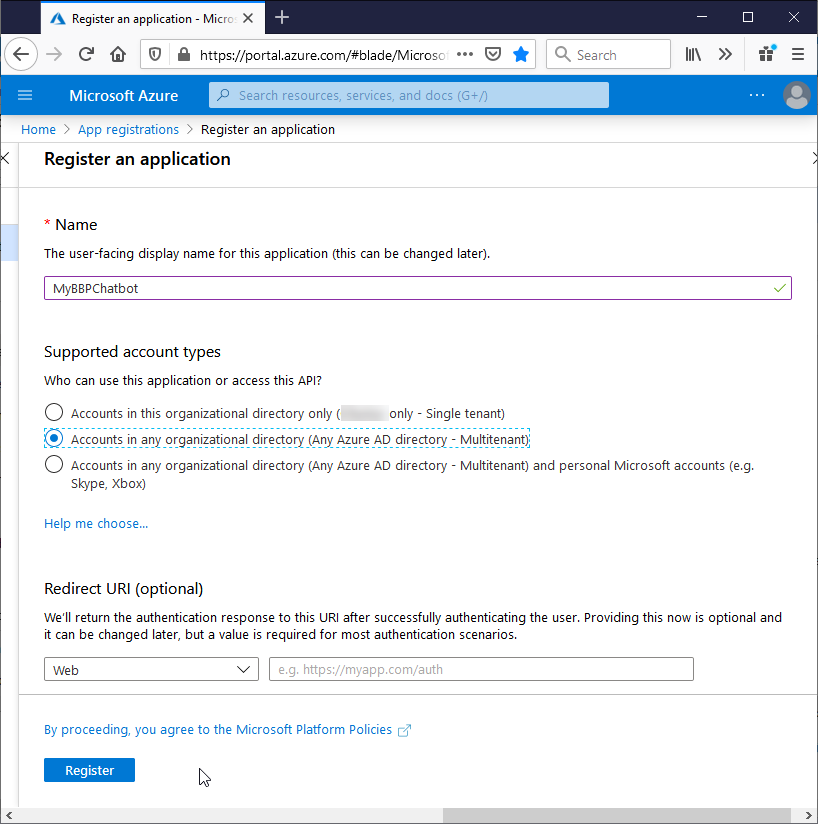Open Microsoft Platform Policies agreement link
818x824 pixels.
click(218, 730)
